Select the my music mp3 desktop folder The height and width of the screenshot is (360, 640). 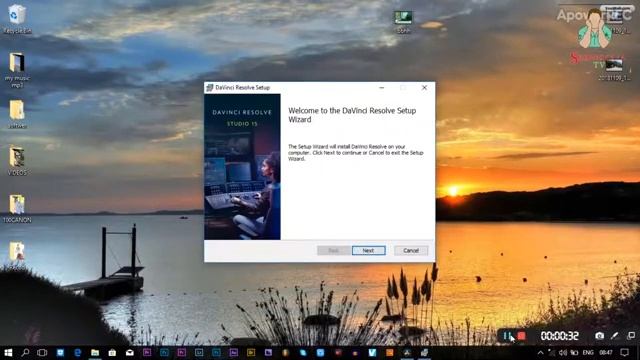click(17, 70)
